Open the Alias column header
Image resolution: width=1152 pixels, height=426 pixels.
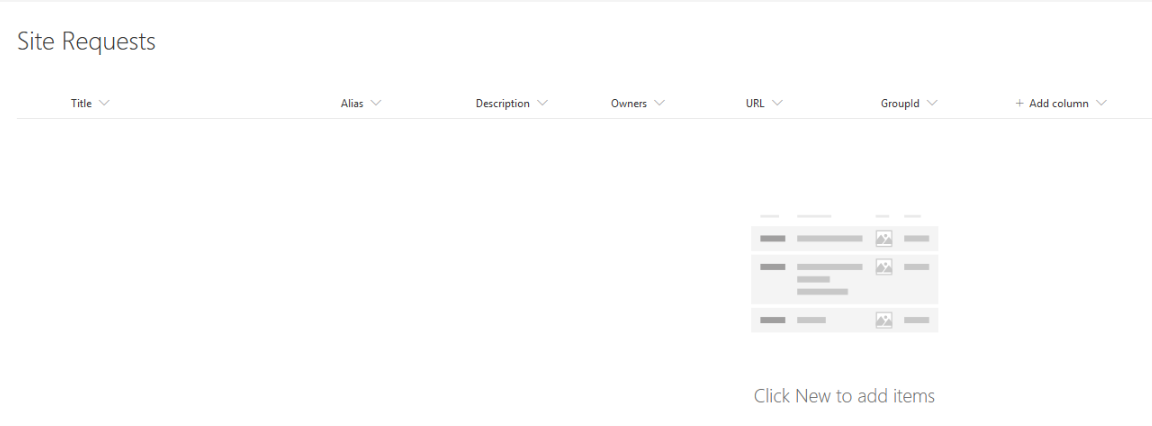coord(352,104)
